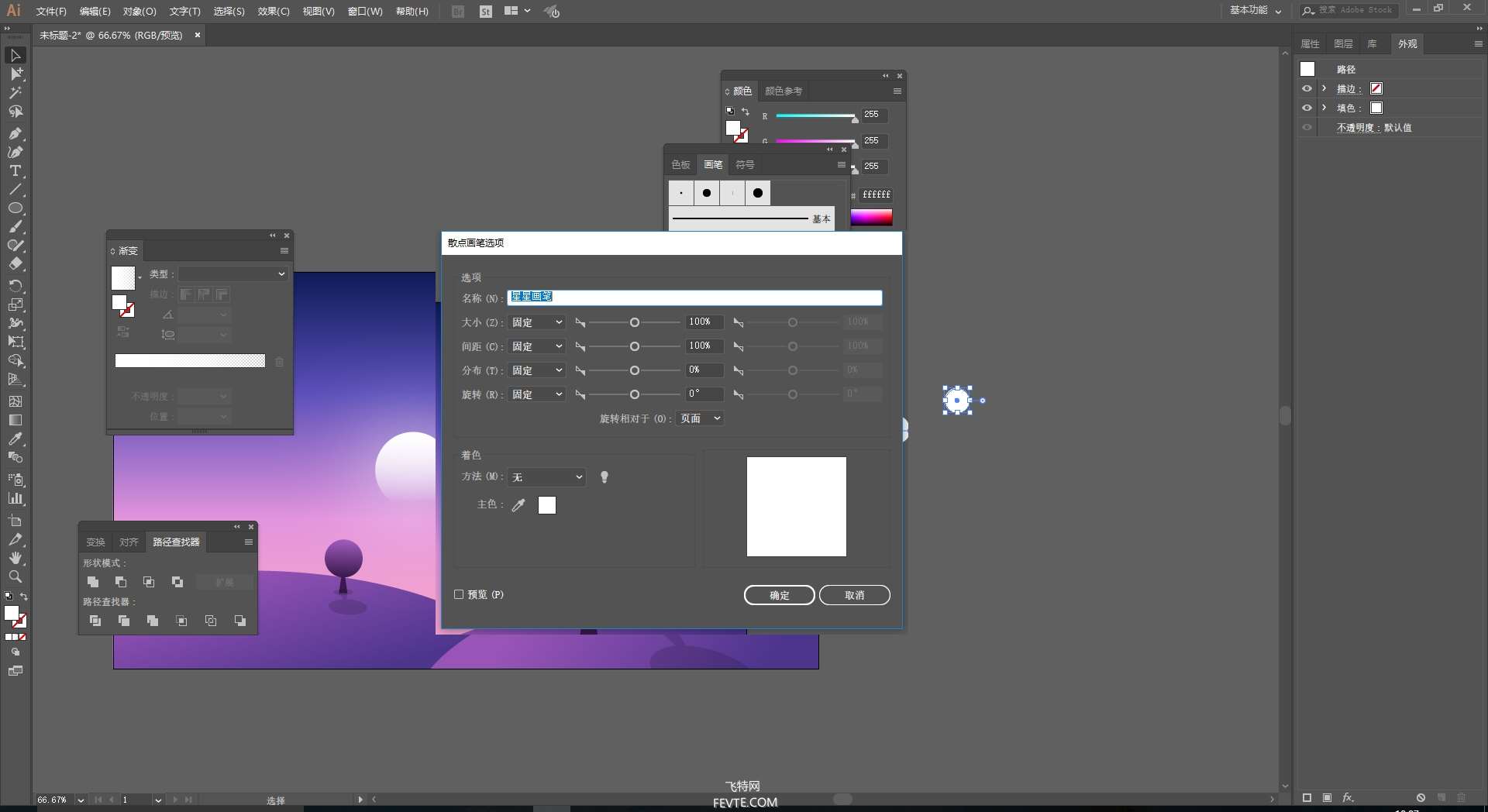Click Unite shape mode in Pathfinder
Viewport: 1488px width, 812px height.
tap(93, 582)
